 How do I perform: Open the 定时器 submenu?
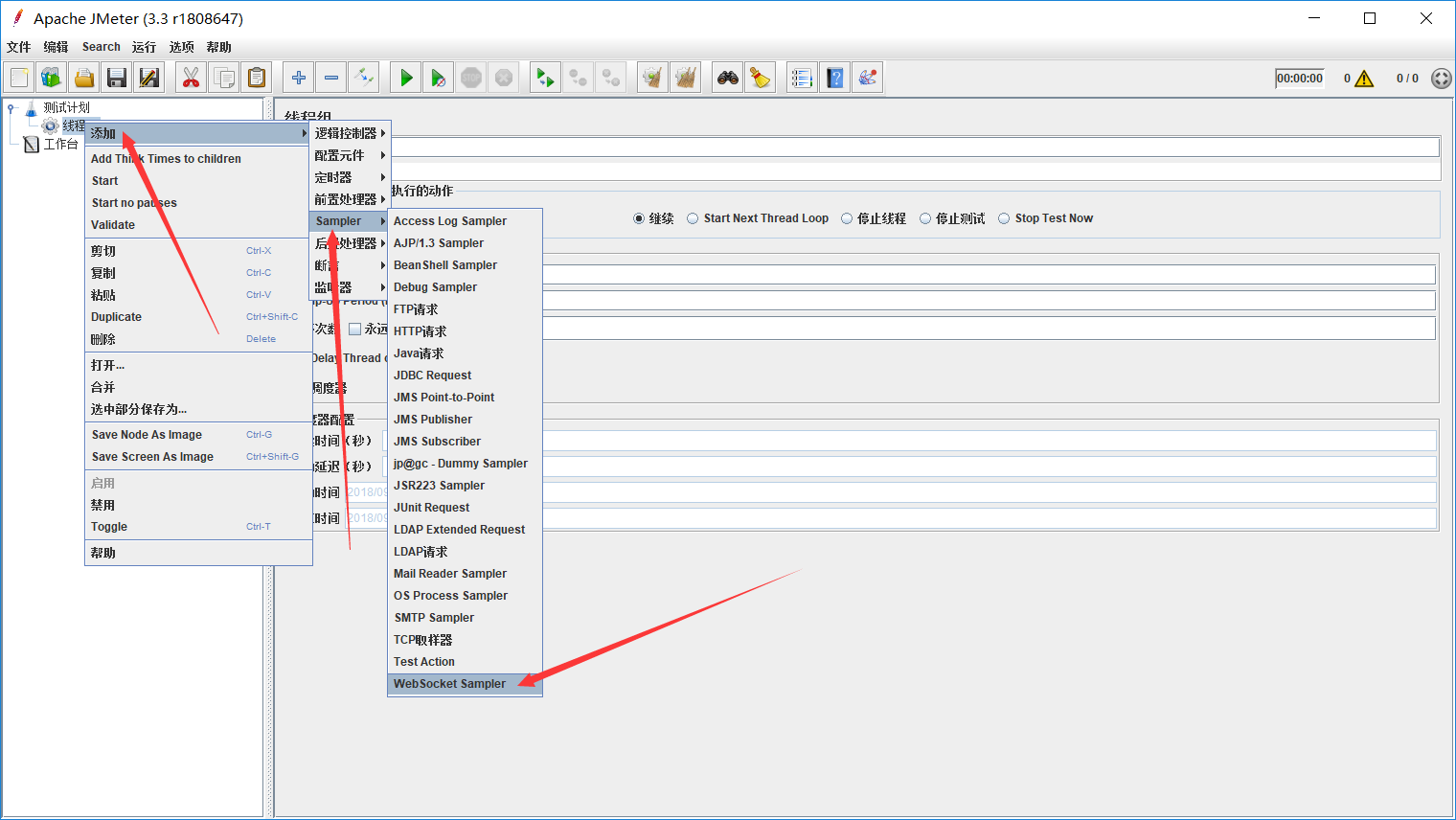tap(350, 177)
